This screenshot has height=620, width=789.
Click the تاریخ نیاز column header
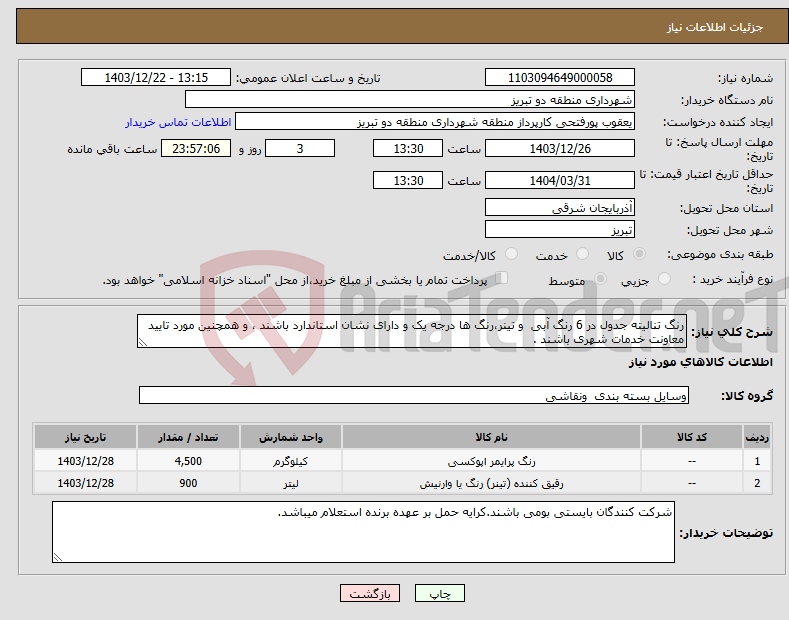[x=86, y=437]
